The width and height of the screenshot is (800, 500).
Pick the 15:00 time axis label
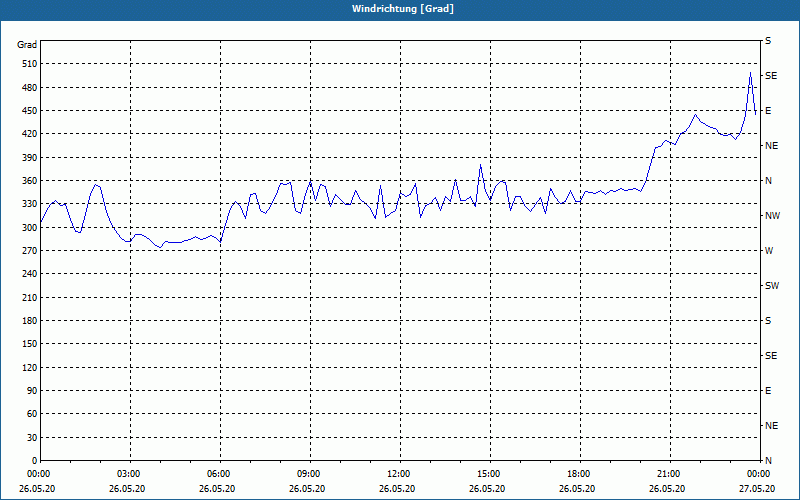(489, 474)
